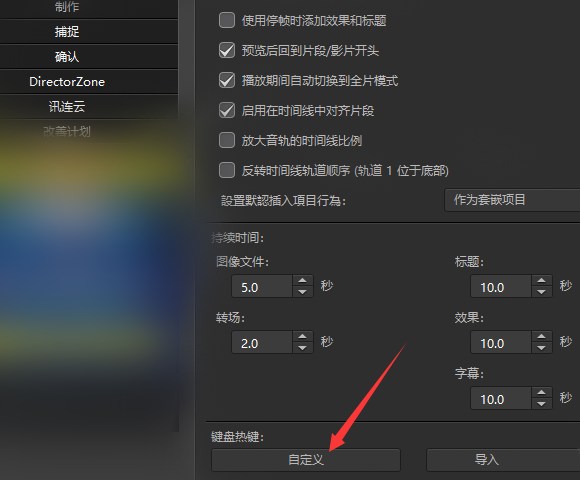Click 自定义 keyboard hotkeys button
The width and height of the screenshot is (580, 480).
coord(306,460)
